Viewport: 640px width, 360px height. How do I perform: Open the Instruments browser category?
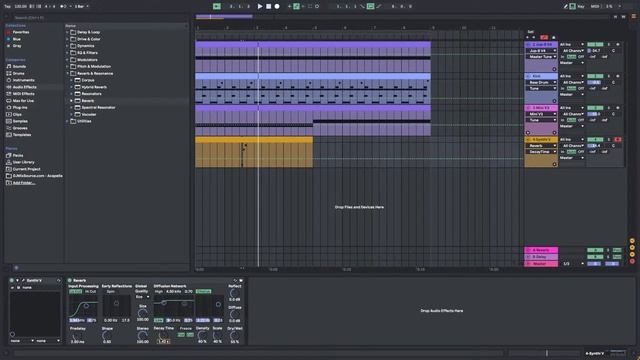pos(23,80)
